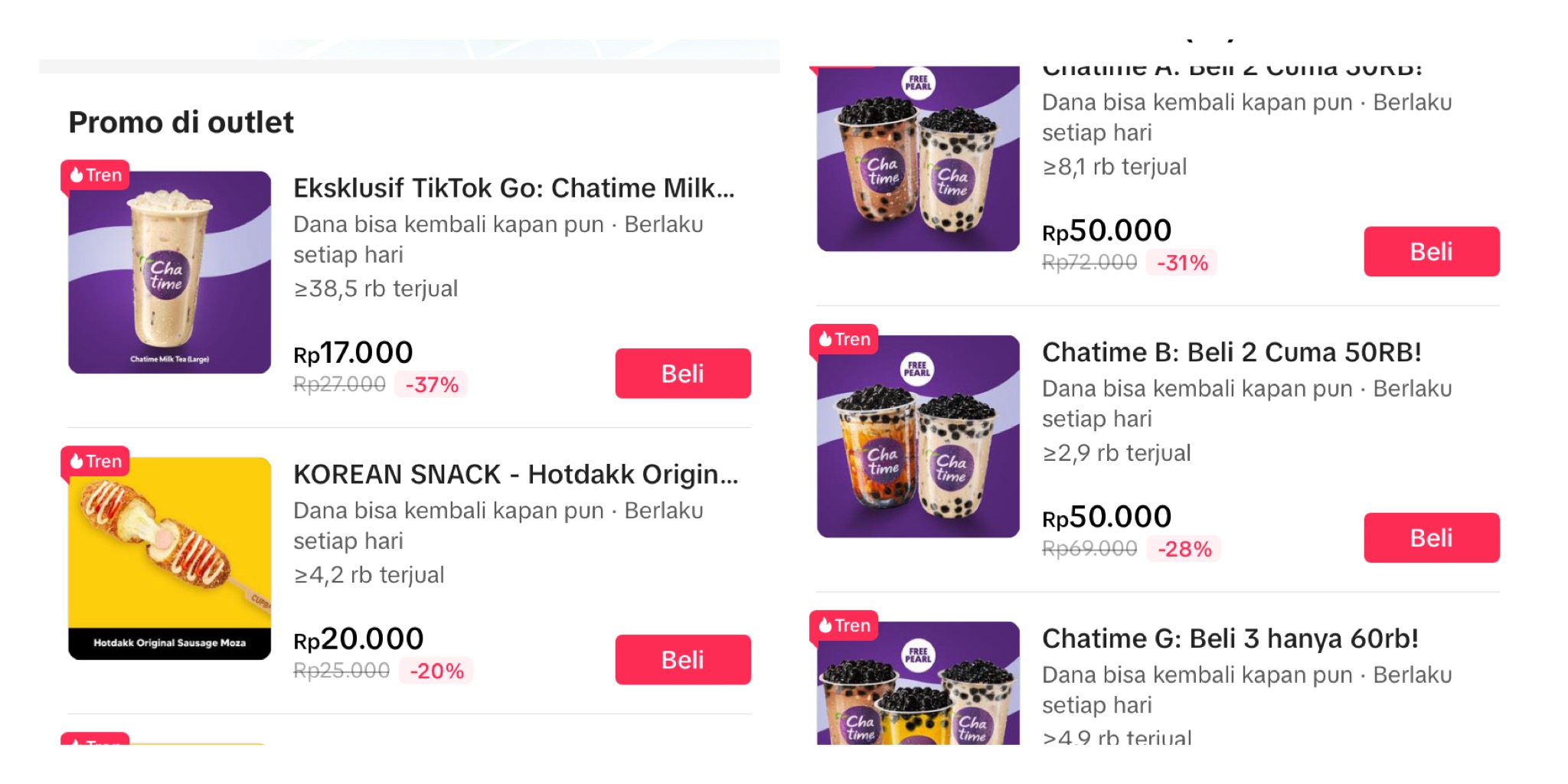Screen dimensions: 1568x784
Task: Select the Chatime G: Beli 3 hanya 60rb title
Action: coord(1230,639)
